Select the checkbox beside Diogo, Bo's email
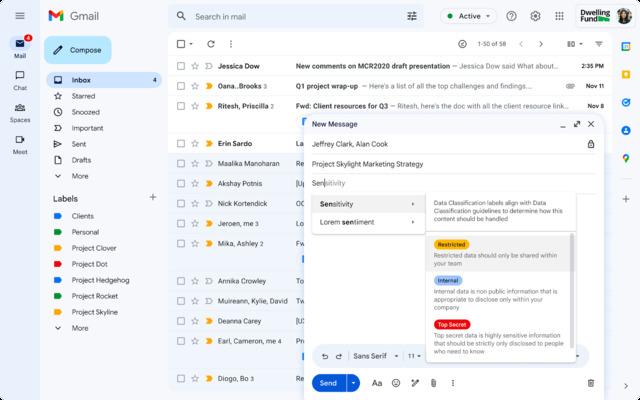The height and width of the screenshot is (400, 640). click(181, 378)
